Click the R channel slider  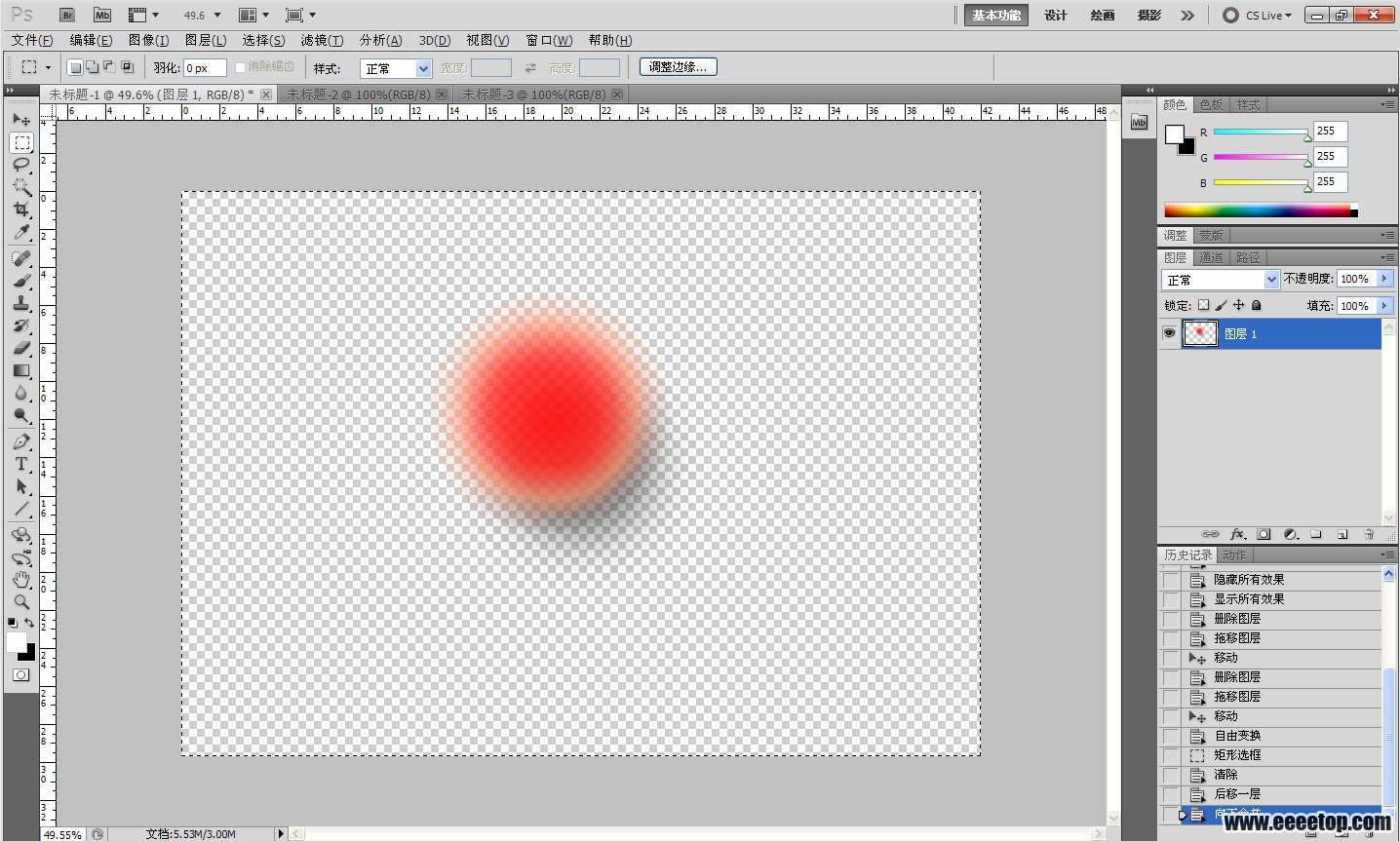[1261, 132]
